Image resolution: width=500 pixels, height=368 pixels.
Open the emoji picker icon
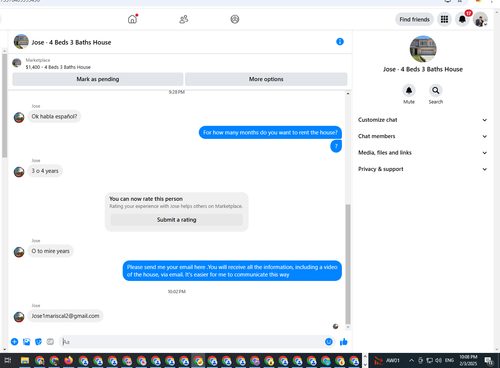(329, 341)
